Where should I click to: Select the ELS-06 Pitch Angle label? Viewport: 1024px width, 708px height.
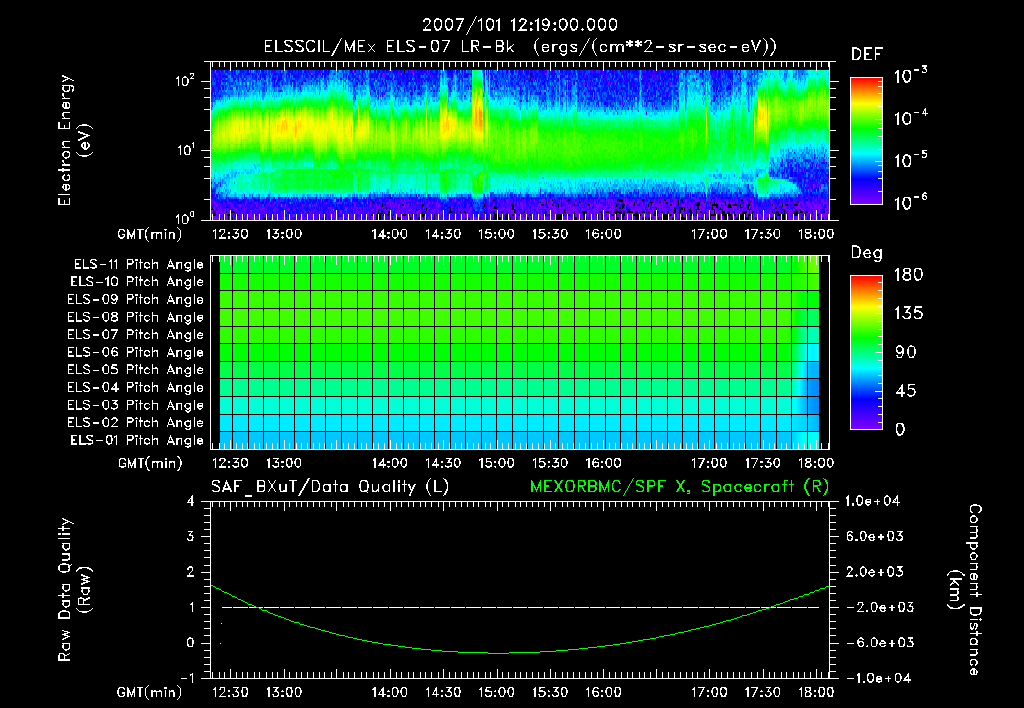[136, 352]
